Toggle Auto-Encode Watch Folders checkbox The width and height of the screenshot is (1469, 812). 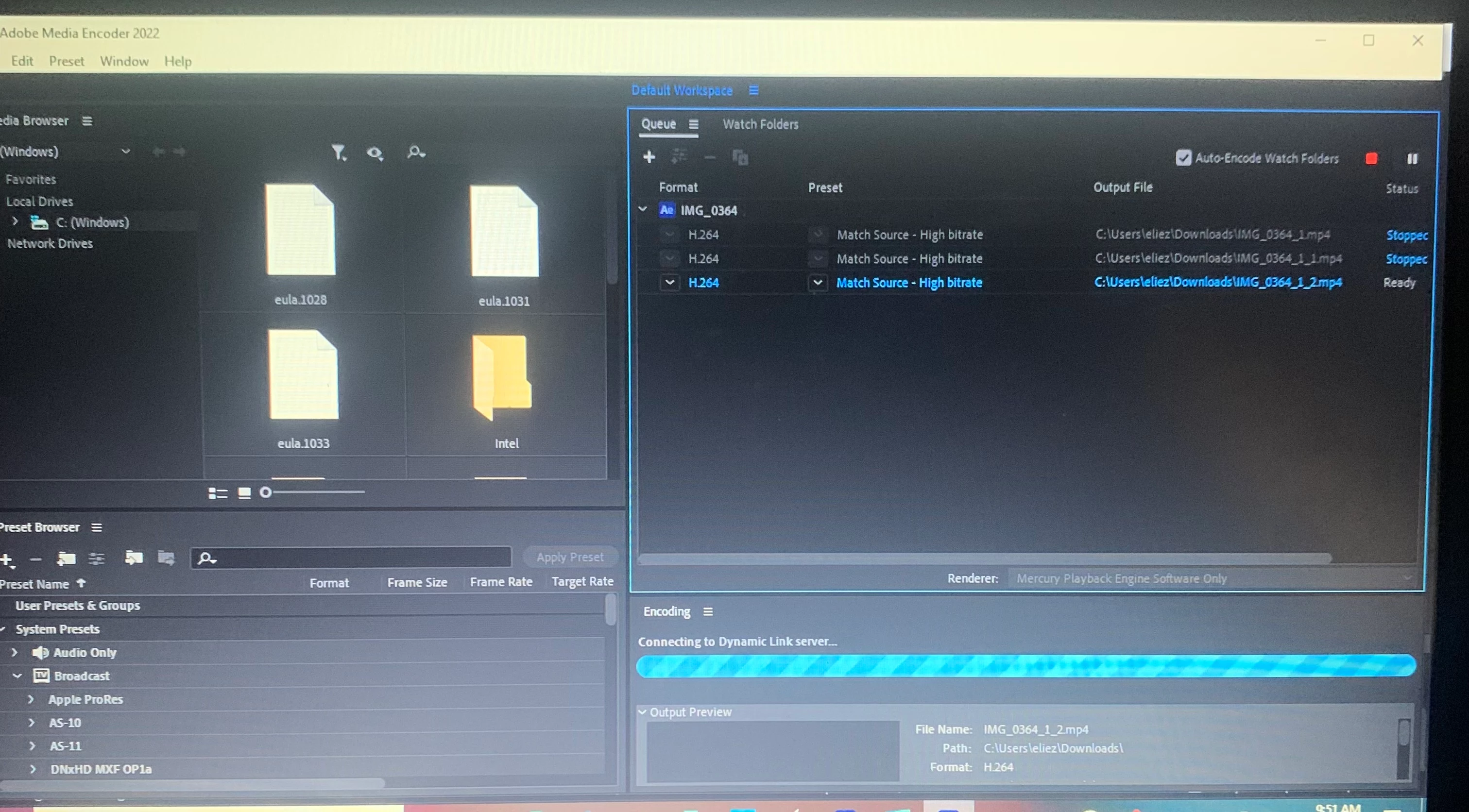(1183, 158)
